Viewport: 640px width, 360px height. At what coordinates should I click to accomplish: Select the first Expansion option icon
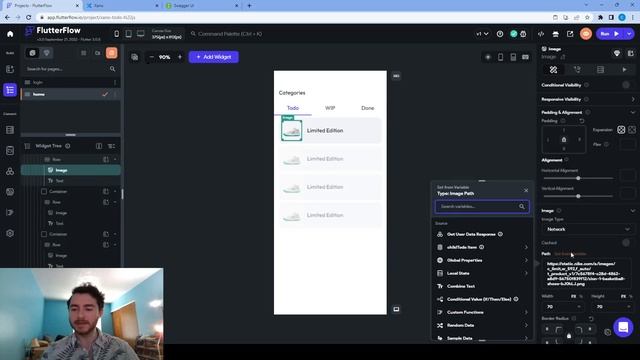coord(621,130)
